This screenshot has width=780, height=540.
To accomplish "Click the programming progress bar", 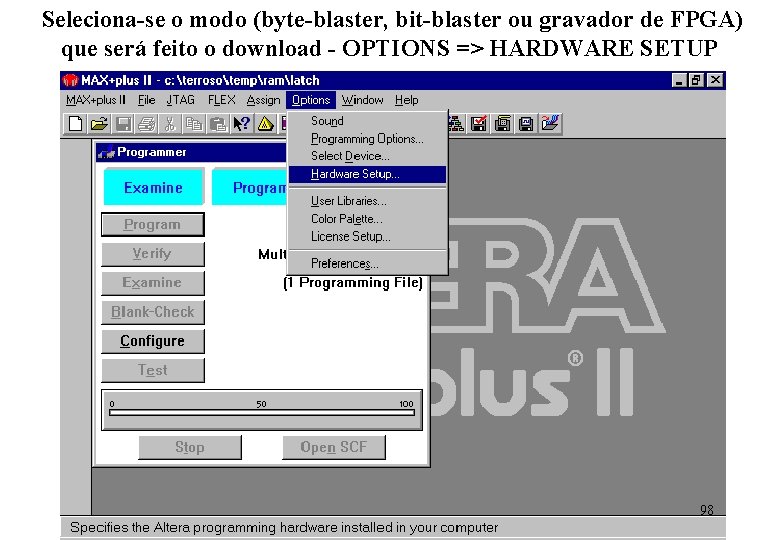I will [x=262, y=412].
